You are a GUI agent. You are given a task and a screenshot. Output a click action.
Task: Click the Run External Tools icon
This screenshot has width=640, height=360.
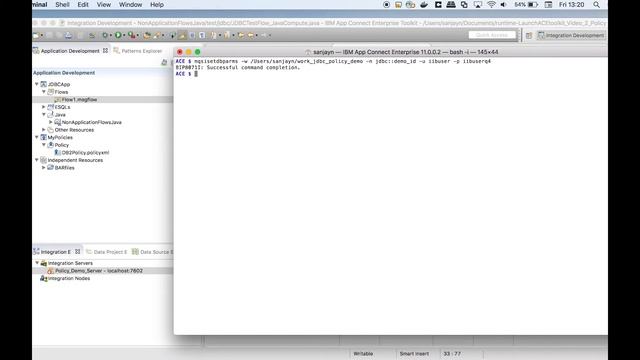tap(131, 36)
